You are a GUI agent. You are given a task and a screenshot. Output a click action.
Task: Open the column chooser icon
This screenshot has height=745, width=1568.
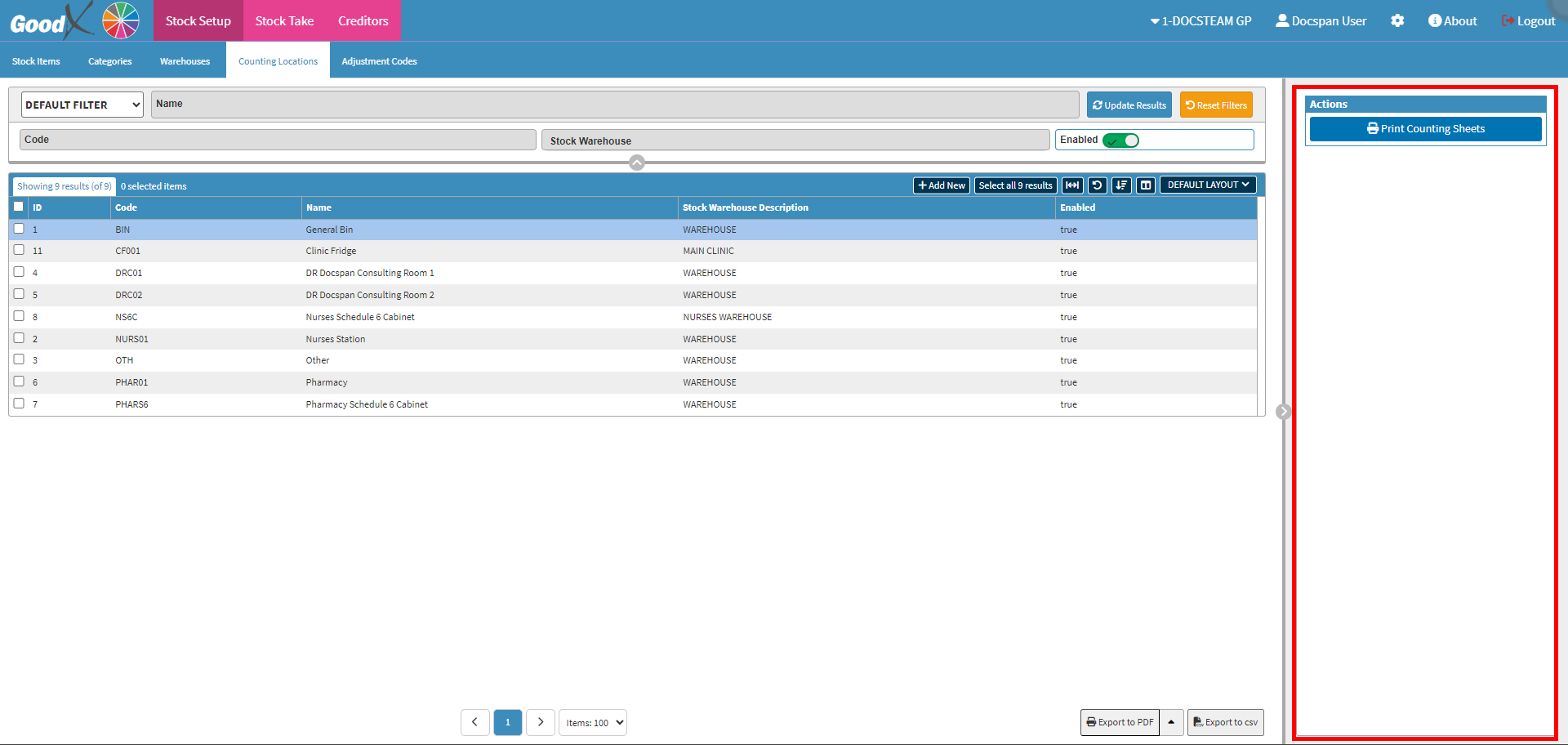tap(1146, 185)
